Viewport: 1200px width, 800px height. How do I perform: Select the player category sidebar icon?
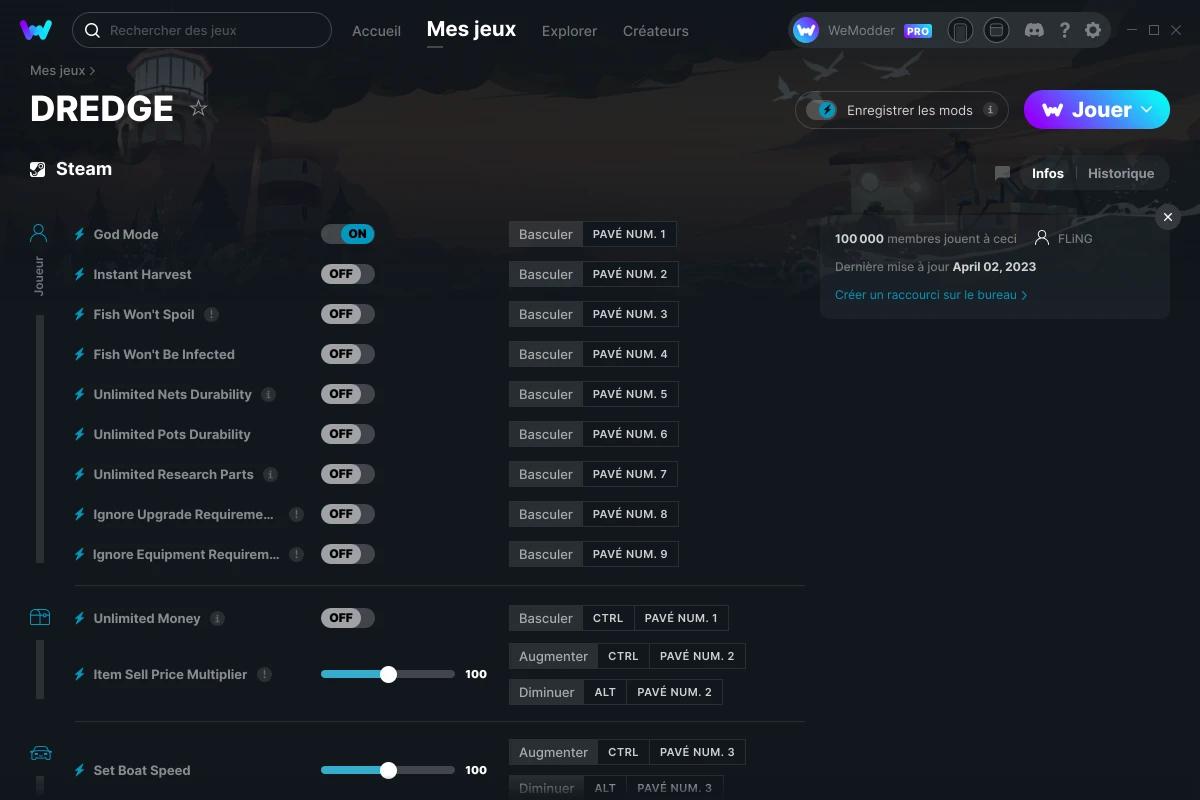(39, 234)
